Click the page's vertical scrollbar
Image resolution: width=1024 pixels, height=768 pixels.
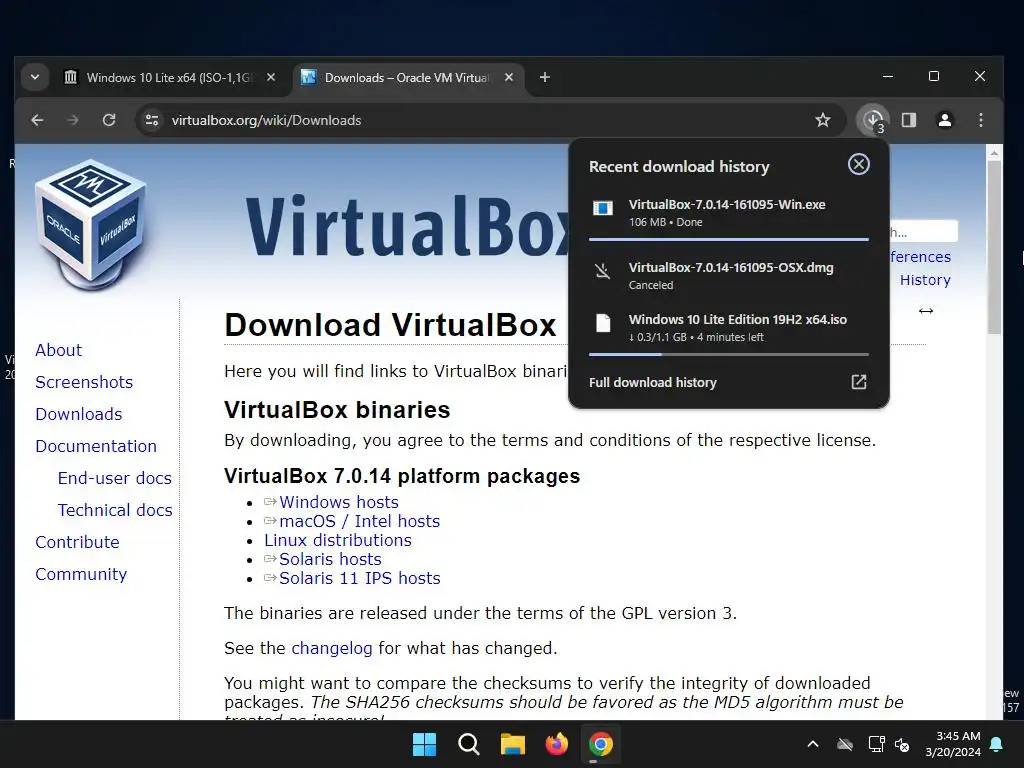(994, 247)
